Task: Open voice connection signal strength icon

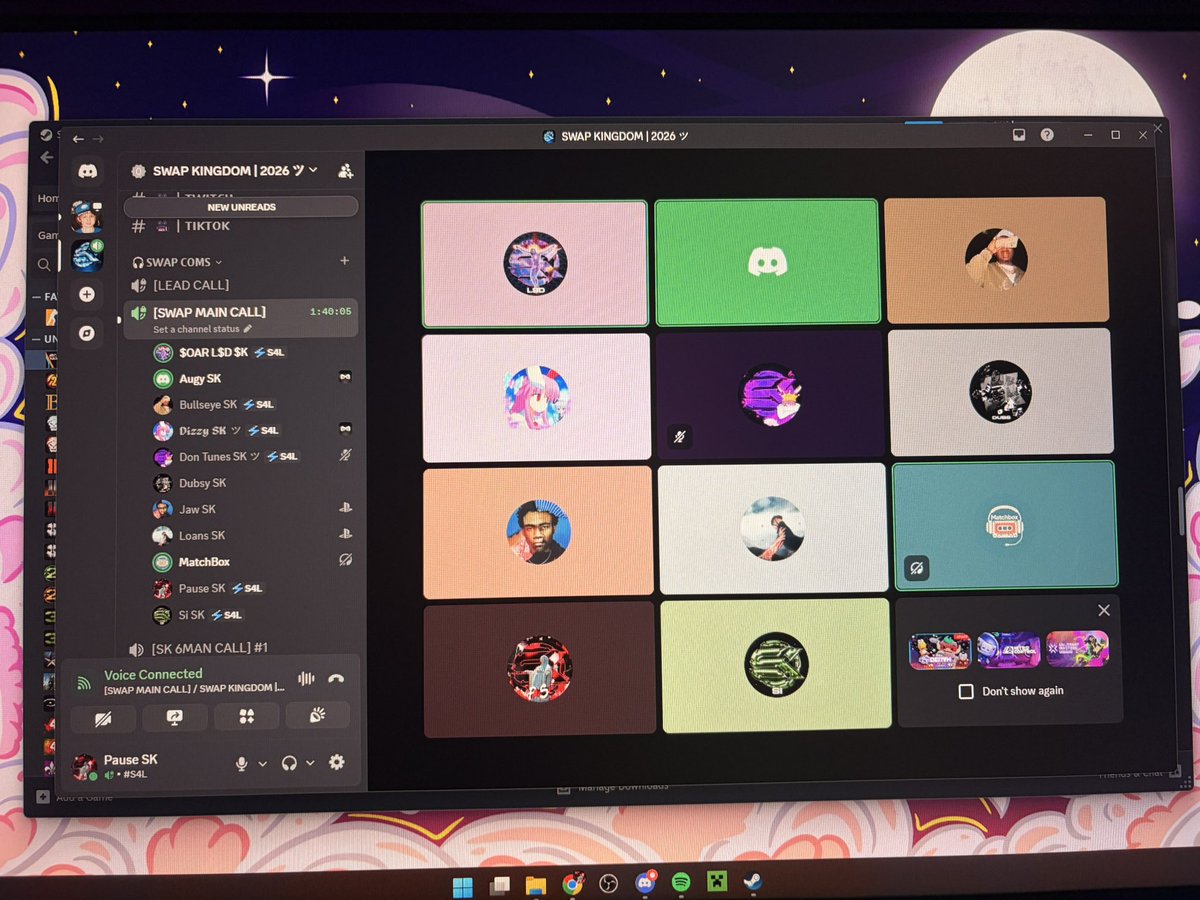Action: tap(84, 684)
